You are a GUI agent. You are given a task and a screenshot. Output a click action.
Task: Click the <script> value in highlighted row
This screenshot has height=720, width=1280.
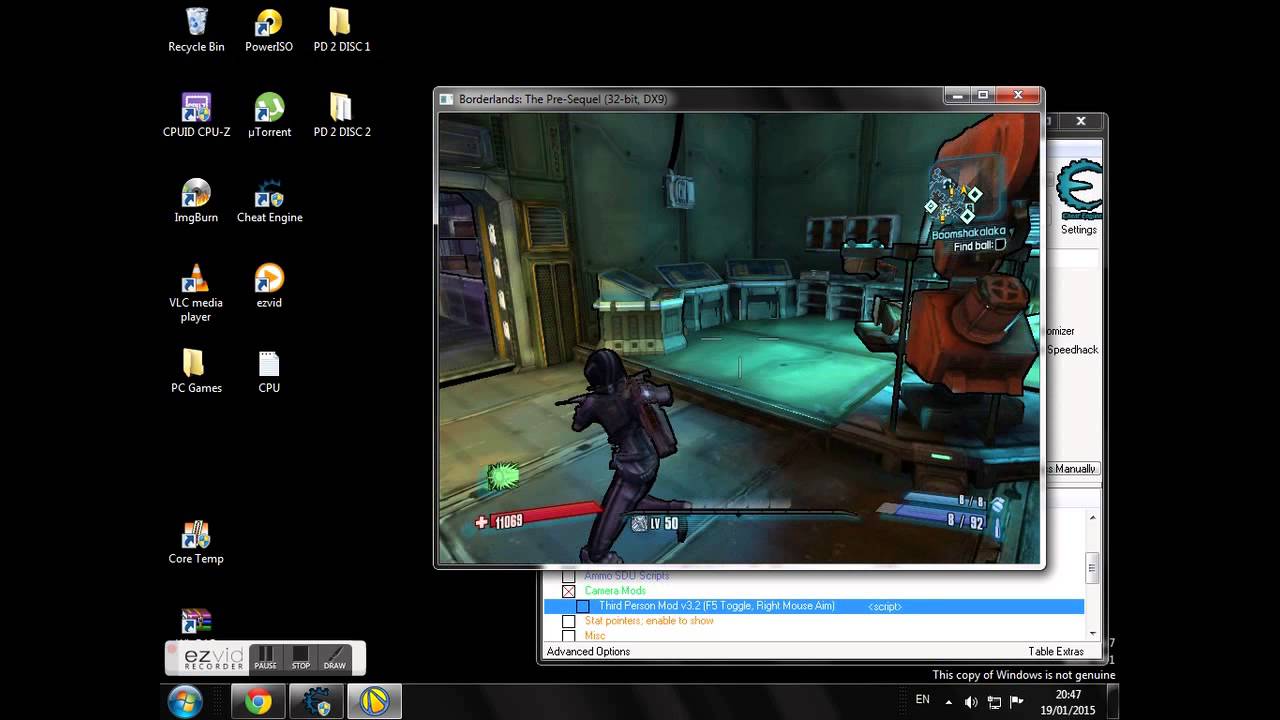(884, 606)
